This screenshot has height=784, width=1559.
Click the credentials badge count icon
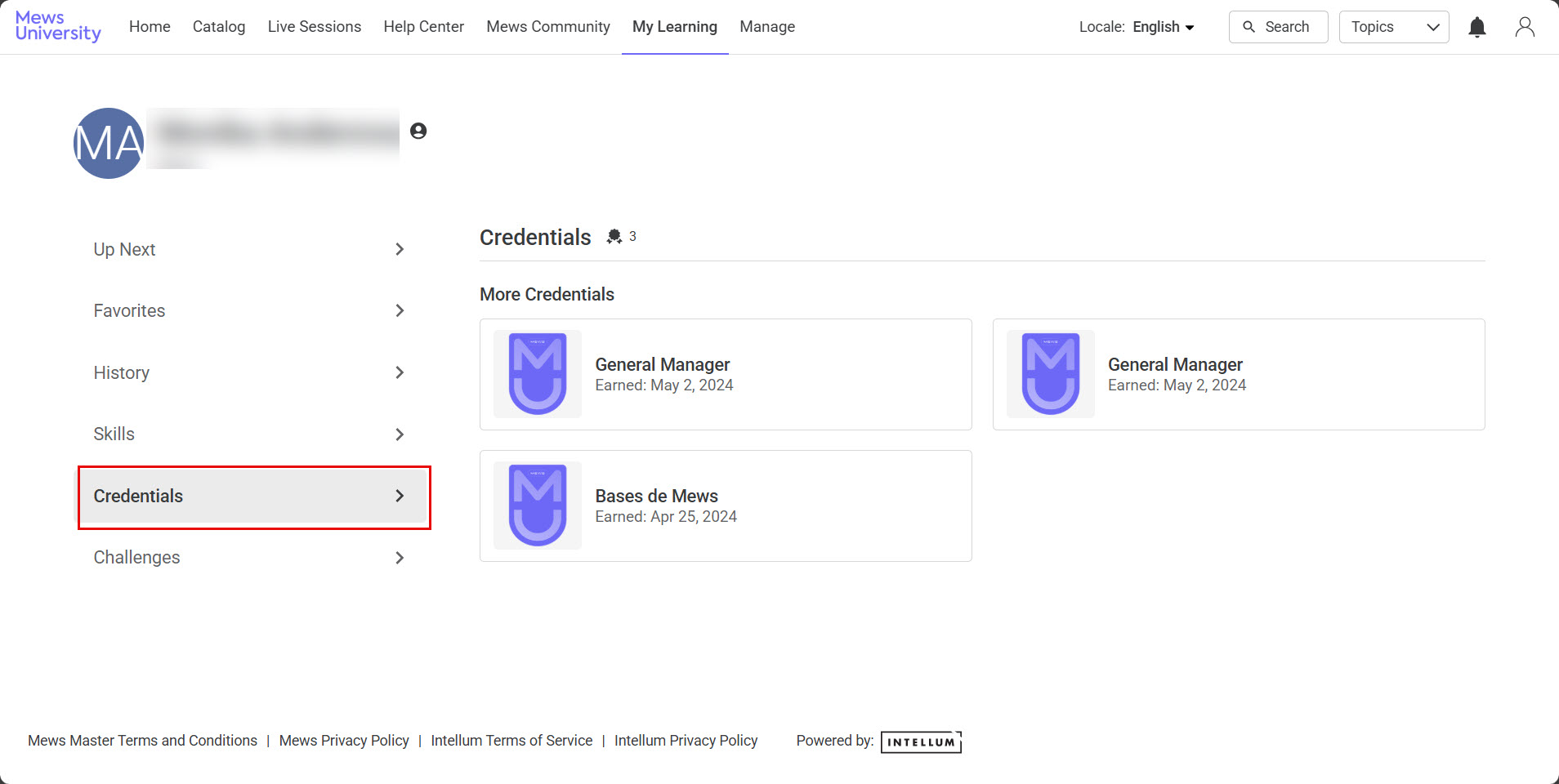pyautogui.click(x=614, y=237)
